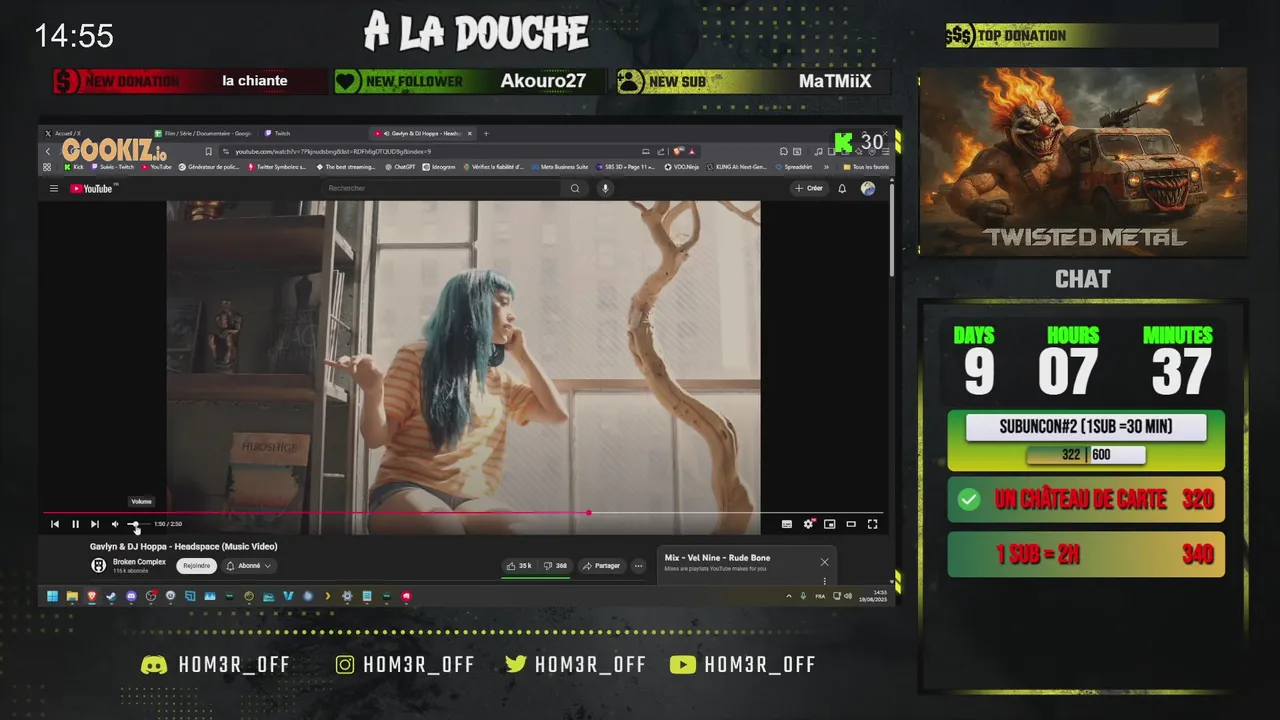Open the Broken Complex channel name link
This screenshot has height=720, width=1280.
point(139,562)
